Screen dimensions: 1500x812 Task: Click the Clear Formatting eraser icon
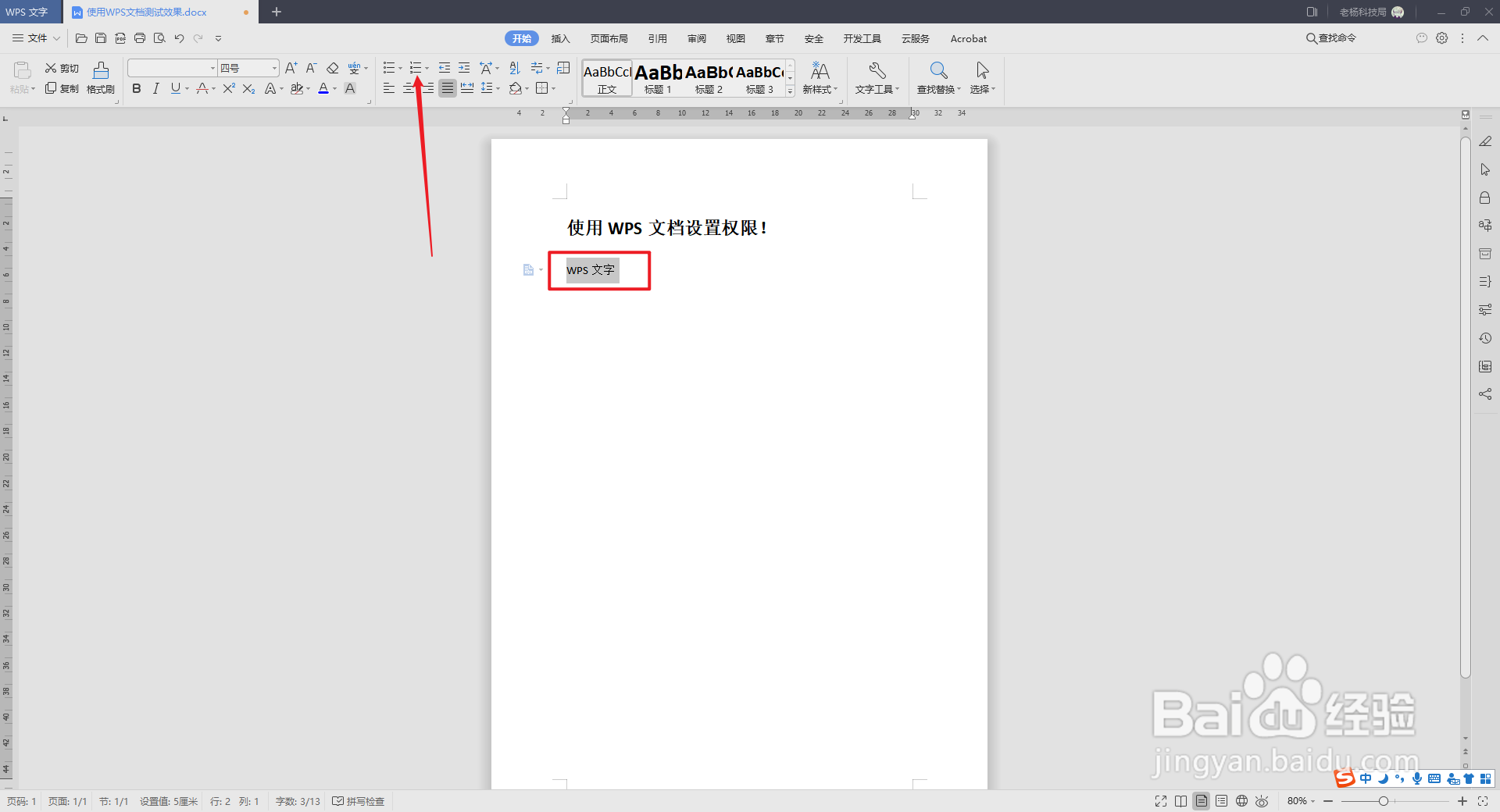tap(333, 68)
